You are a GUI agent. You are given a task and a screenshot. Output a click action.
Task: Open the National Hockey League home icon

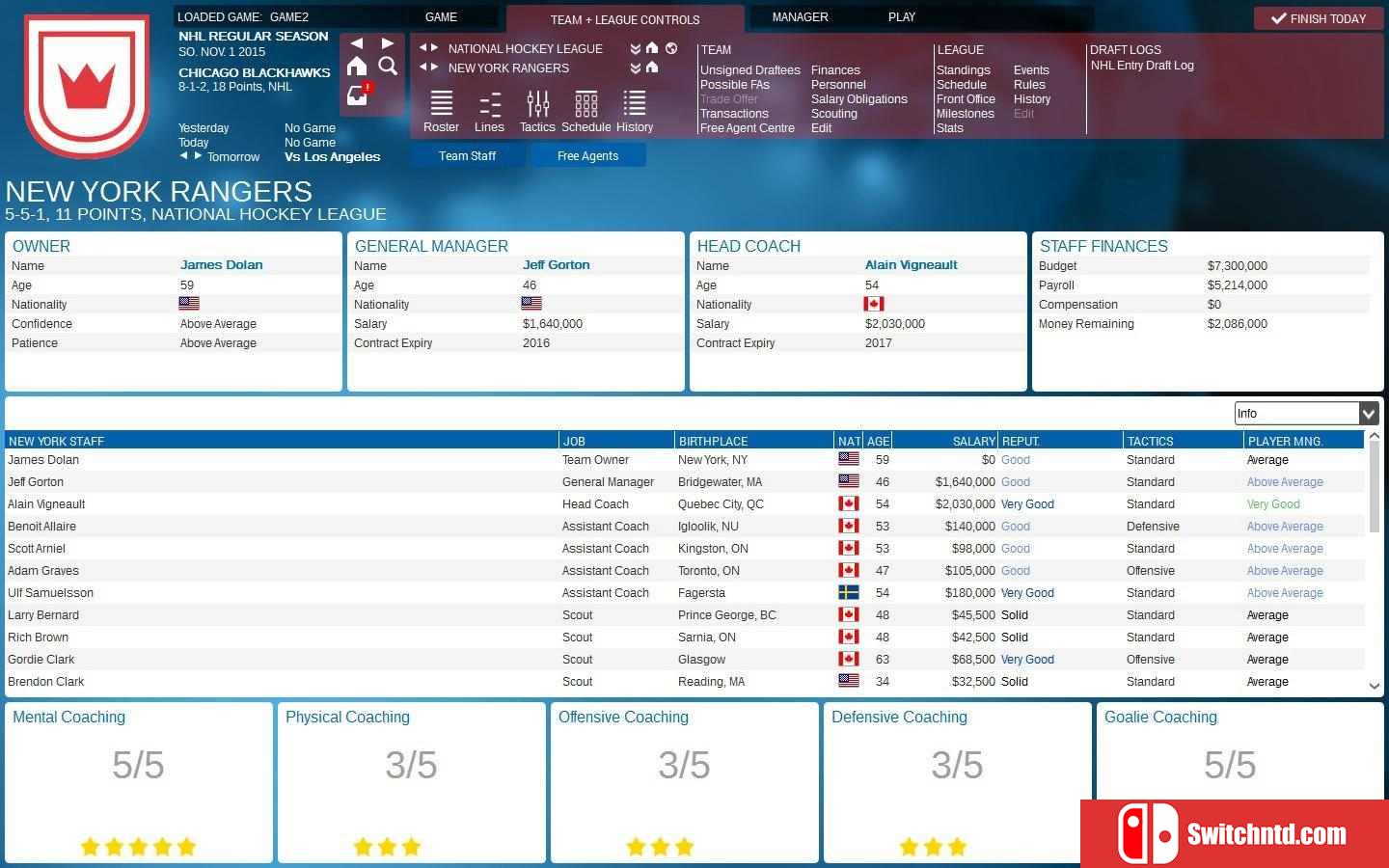652,48
